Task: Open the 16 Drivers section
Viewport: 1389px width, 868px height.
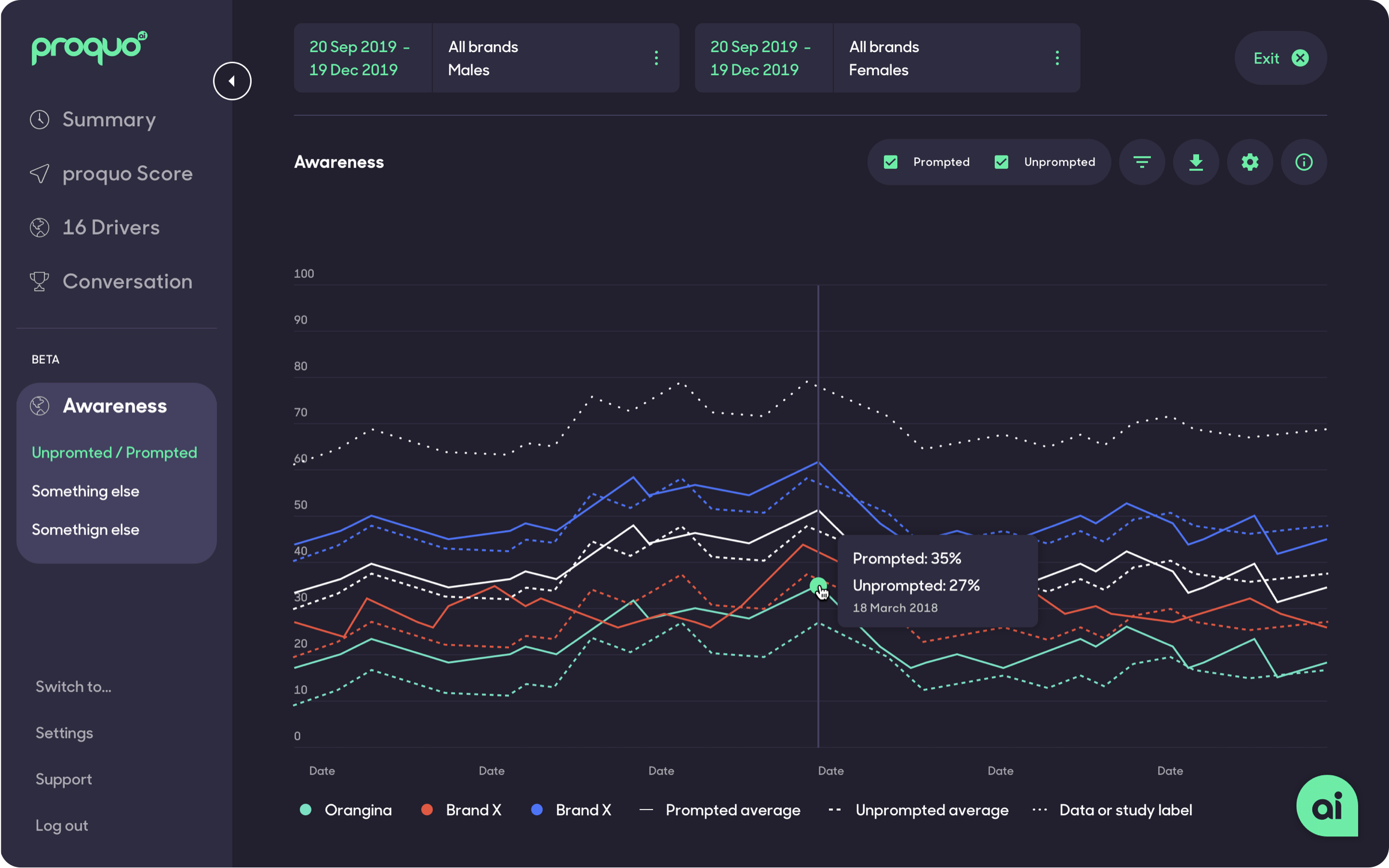Action: [x=111, y=227]
